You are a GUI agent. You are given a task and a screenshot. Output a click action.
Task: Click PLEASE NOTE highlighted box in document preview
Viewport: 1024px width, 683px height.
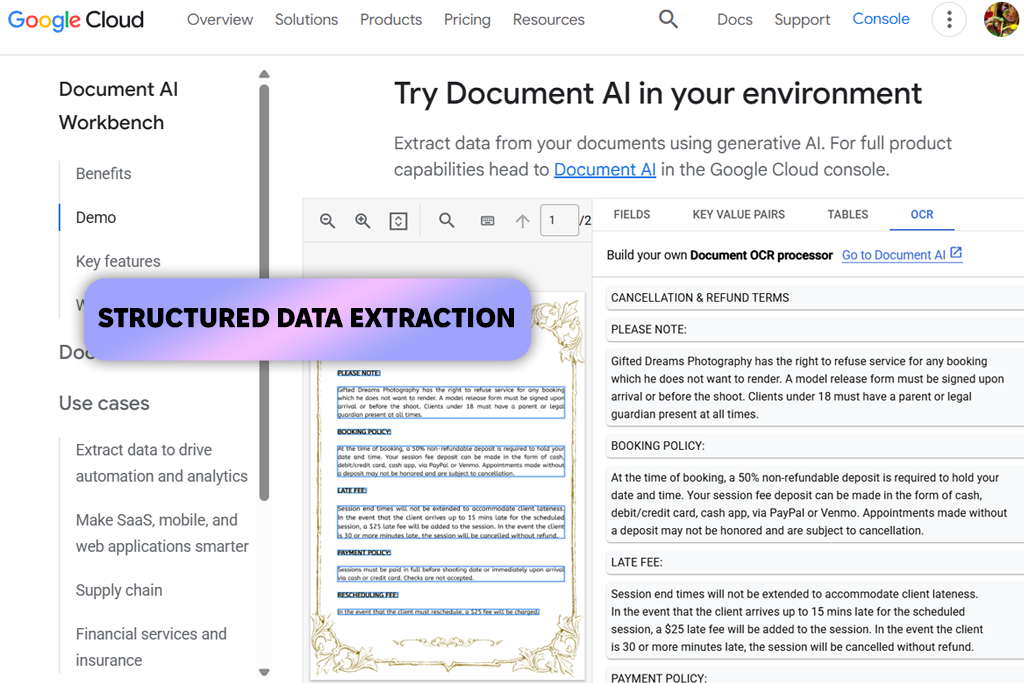pos(359,373)
